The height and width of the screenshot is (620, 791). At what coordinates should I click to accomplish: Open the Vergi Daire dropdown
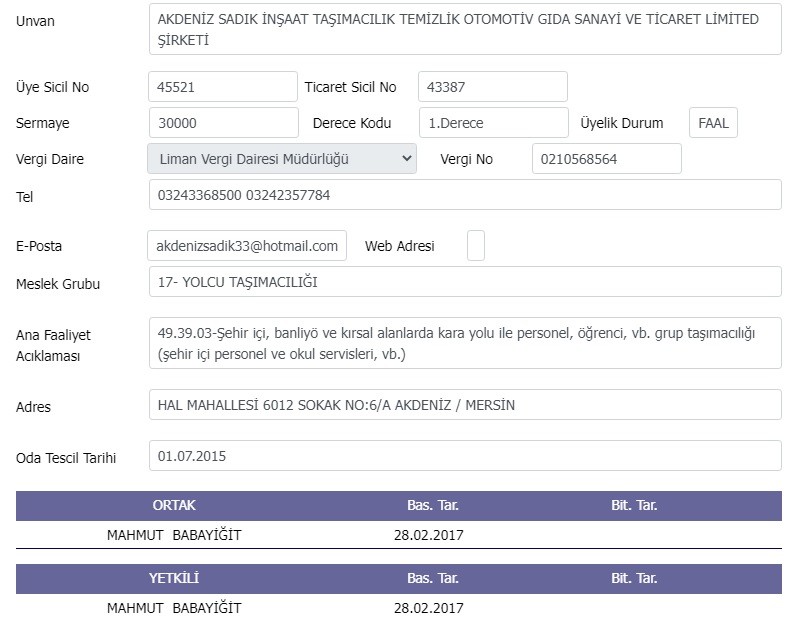click(x=281, y=159)
